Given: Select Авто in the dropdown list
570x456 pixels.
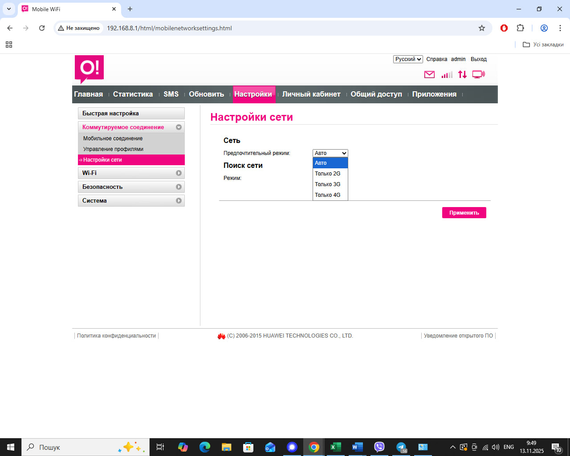Looking at the screenshot, I should 330,163.
